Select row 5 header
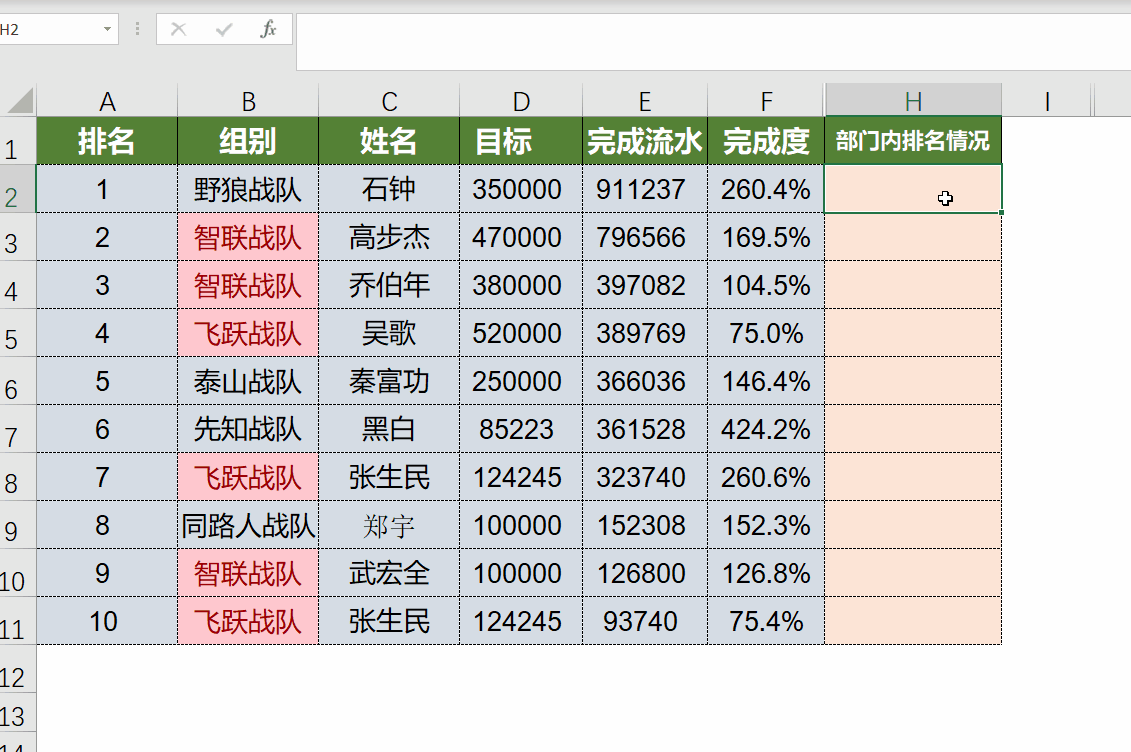The width and height of the screenshot is (1131, 752). click(x=18, y=333)
